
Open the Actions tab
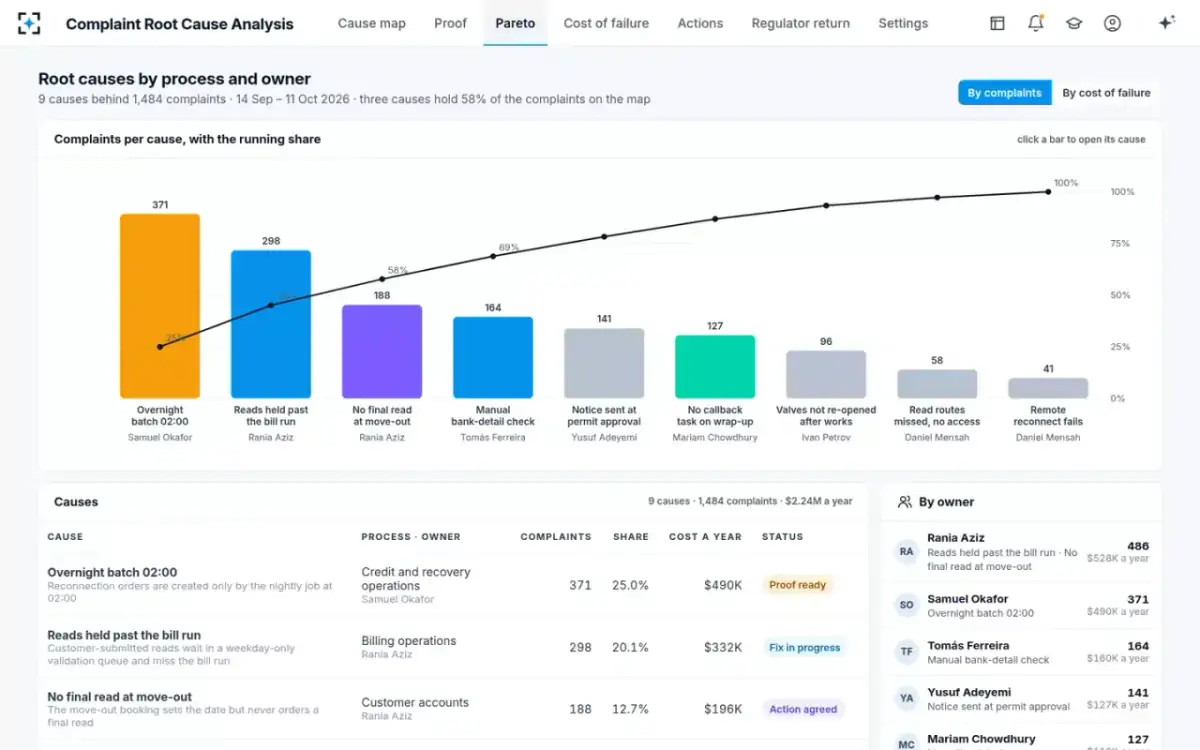pyautogui.click(x=700, y=23)
